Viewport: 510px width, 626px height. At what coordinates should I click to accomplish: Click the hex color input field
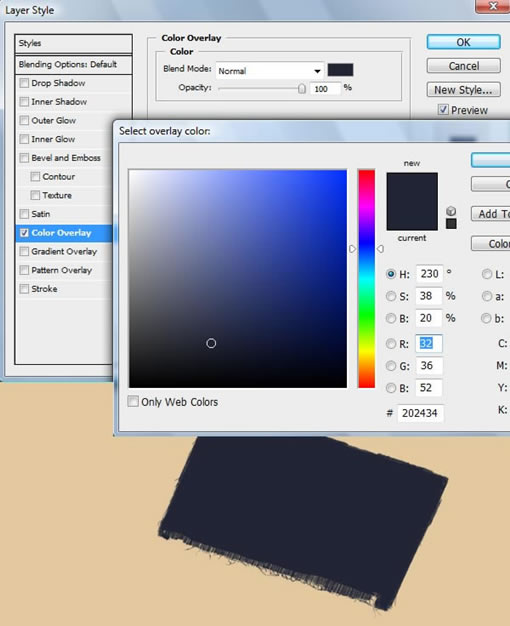coord(420,413)
